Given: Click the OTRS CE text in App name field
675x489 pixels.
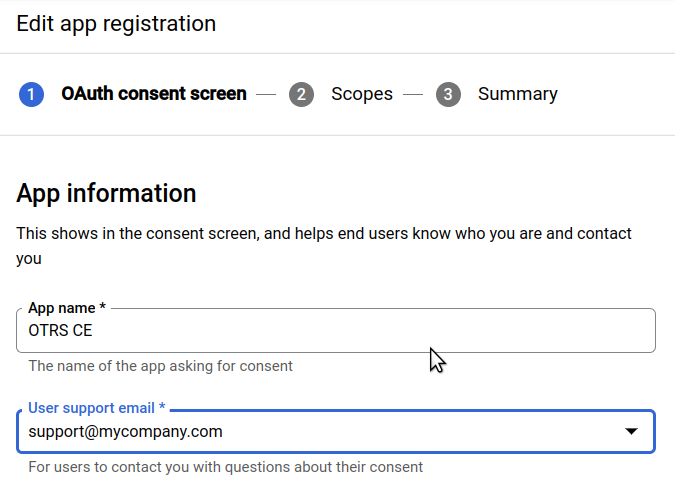Looking at the screenshot, I should point(60,331).
